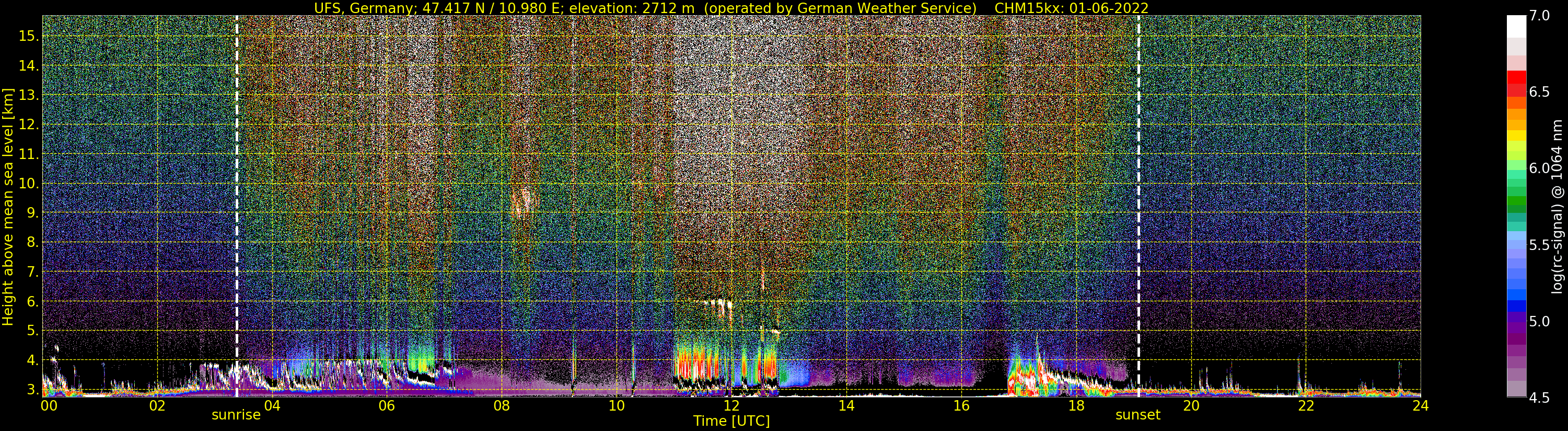Click the '6.5' colorbar tick label

(x=1539, y=92)
